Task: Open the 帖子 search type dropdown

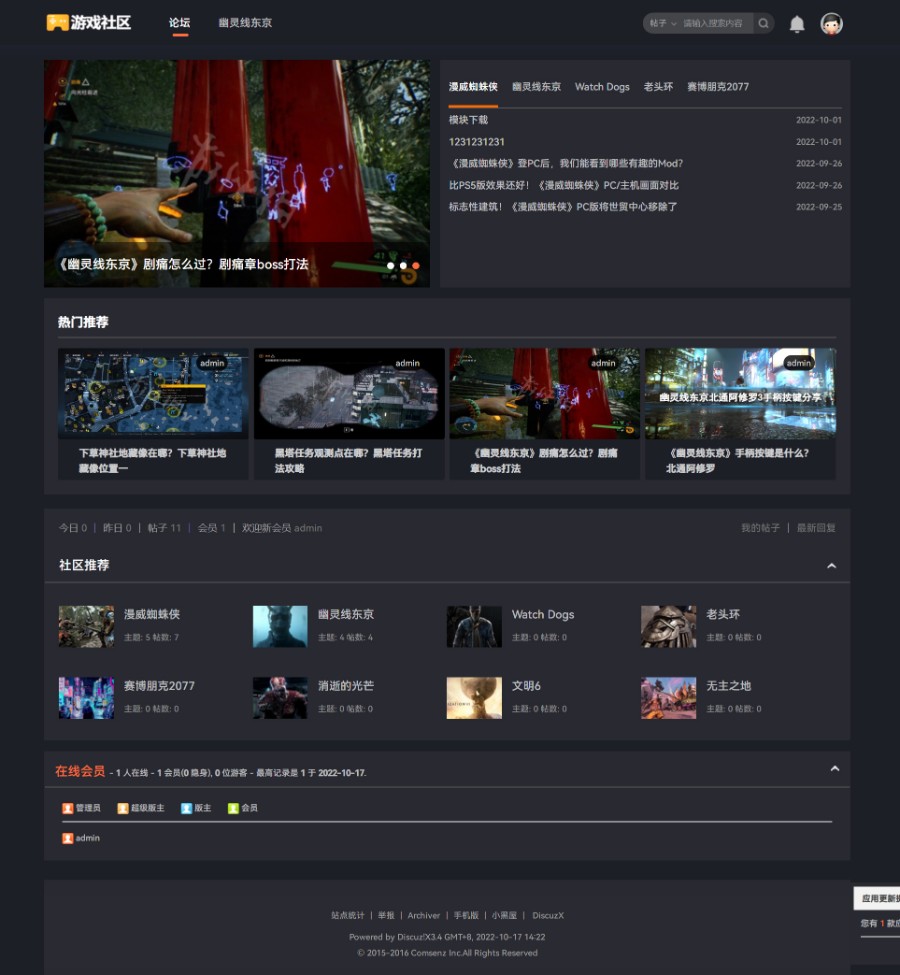Action: 663,24
